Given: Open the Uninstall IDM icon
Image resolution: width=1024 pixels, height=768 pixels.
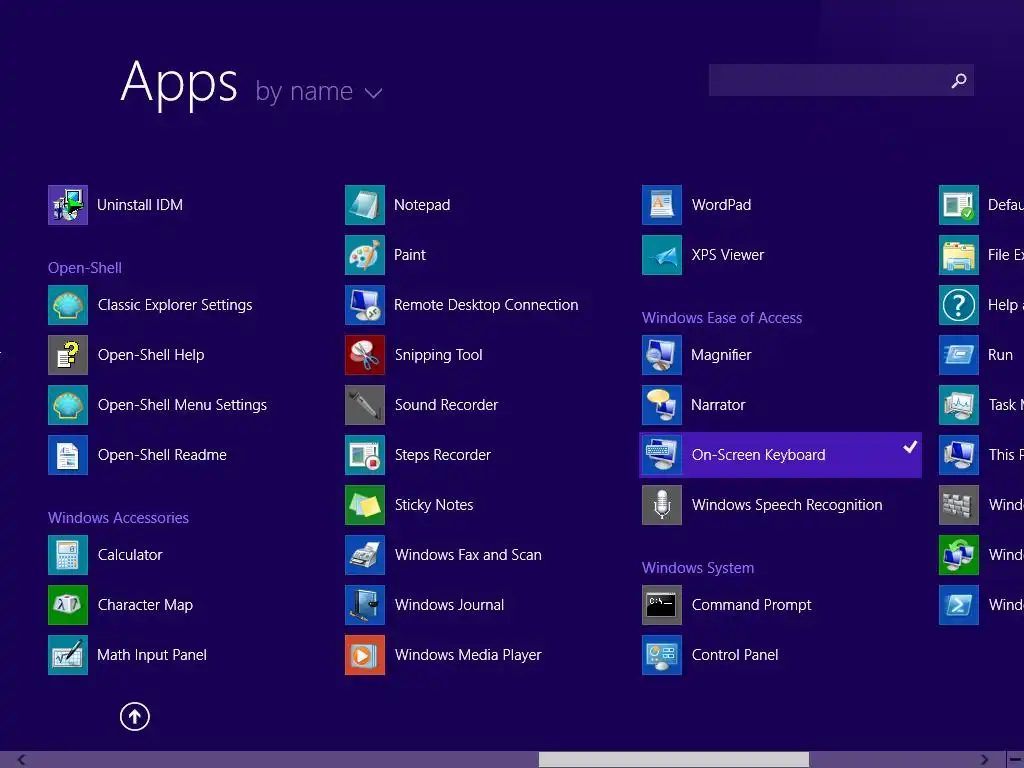Looking at the screenshot, I should point(68,205).
